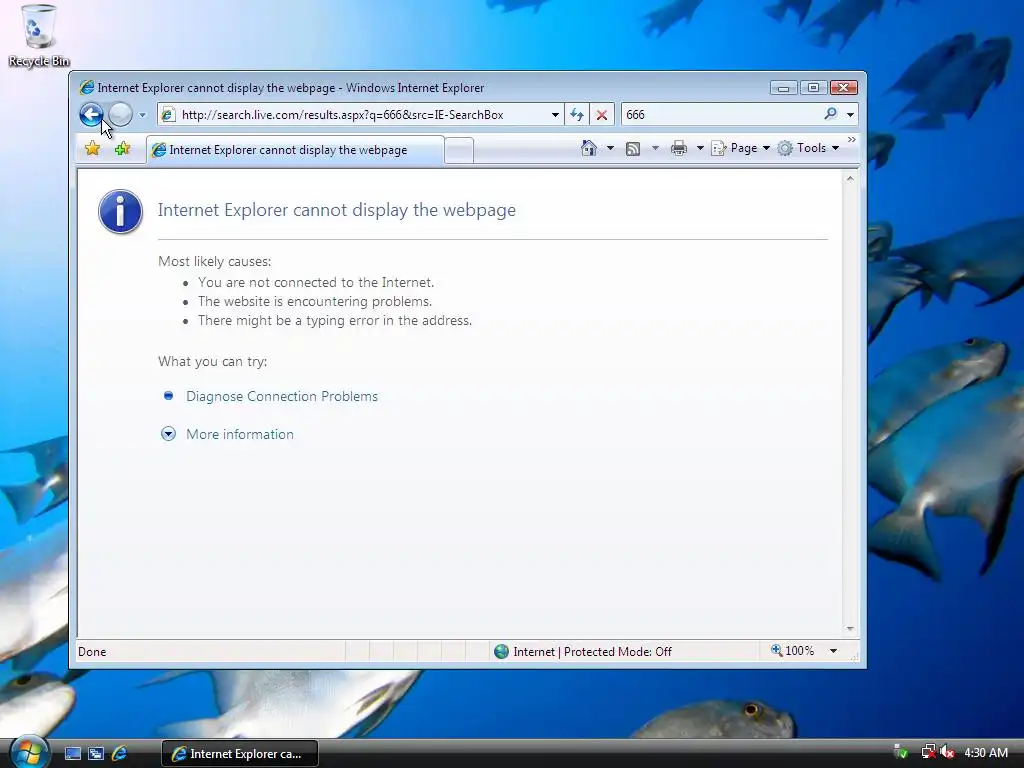Screen dimensions: 1024x768
Task: Open the recent pages dropdown arrow
Action: click(142, 115)
